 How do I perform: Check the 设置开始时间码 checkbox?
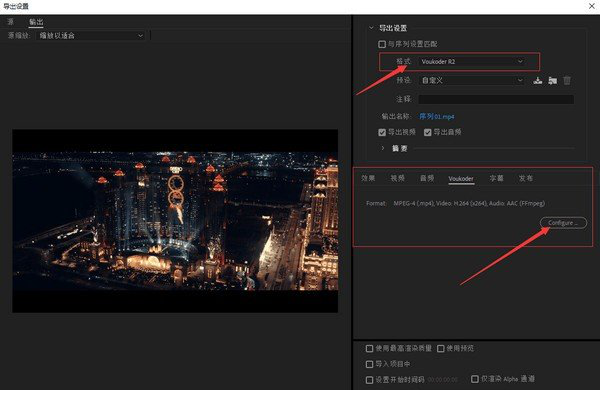pos(369,380)
